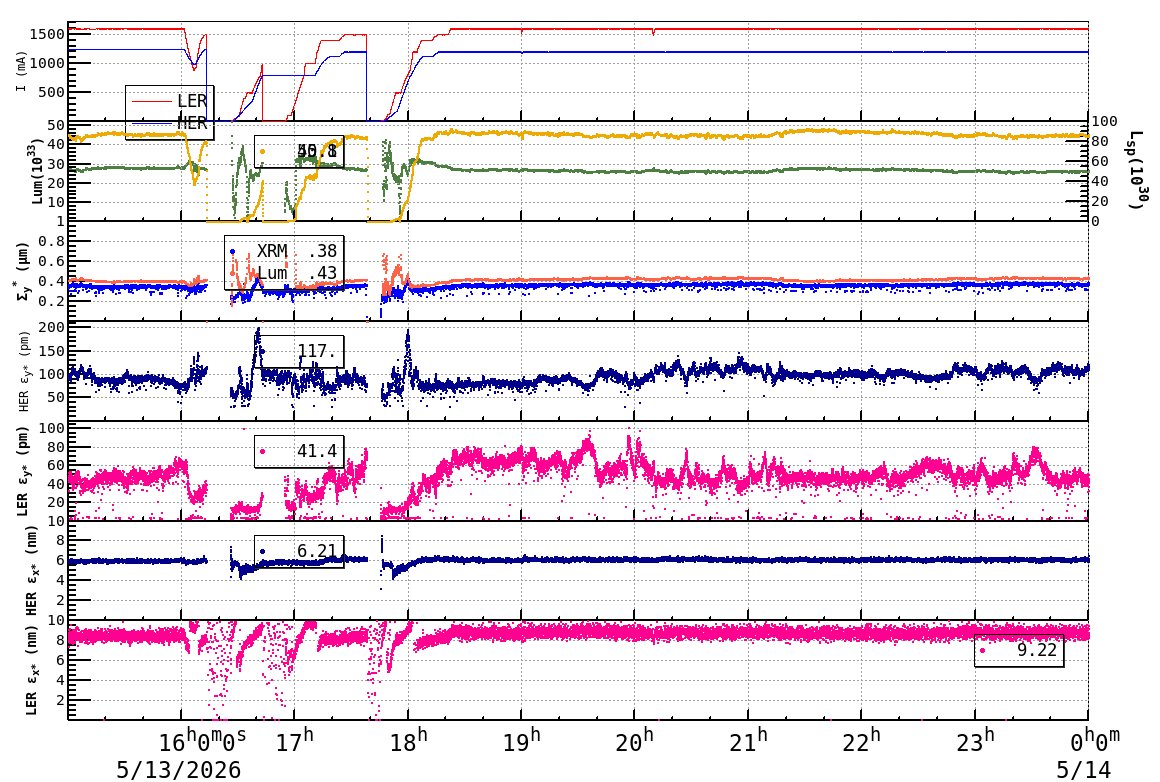
Task: Click the 5/14 date label
Action: coord(1083,769)
